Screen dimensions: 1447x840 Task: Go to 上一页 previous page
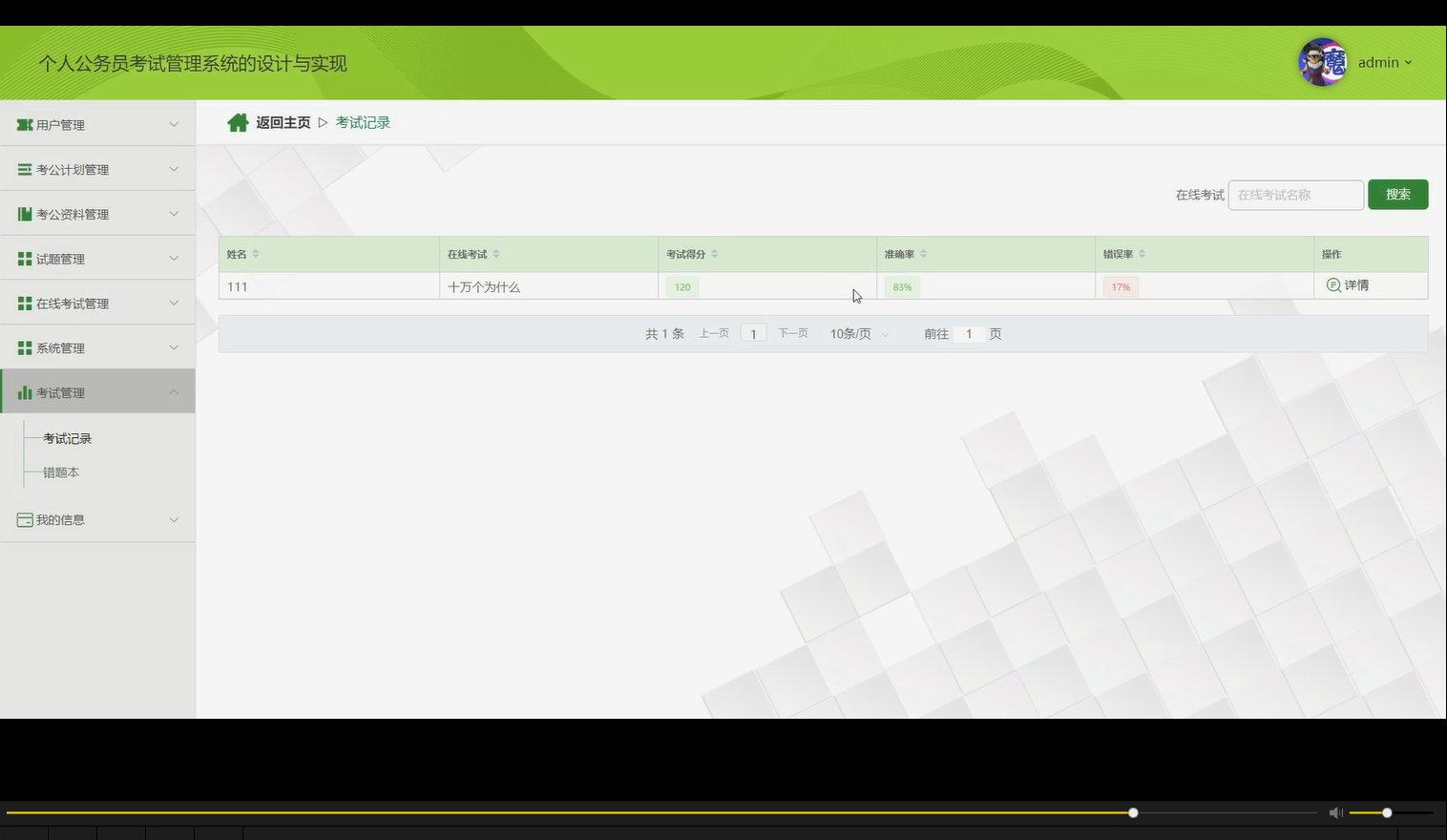[714, 333]
